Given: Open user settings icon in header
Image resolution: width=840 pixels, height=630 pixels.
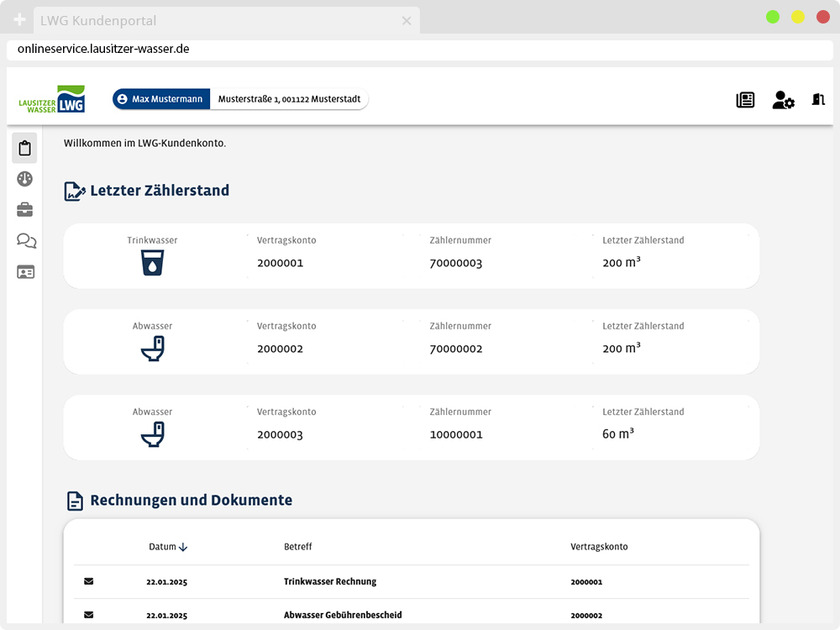Looking at the screenshot, I should coord(783,100).
